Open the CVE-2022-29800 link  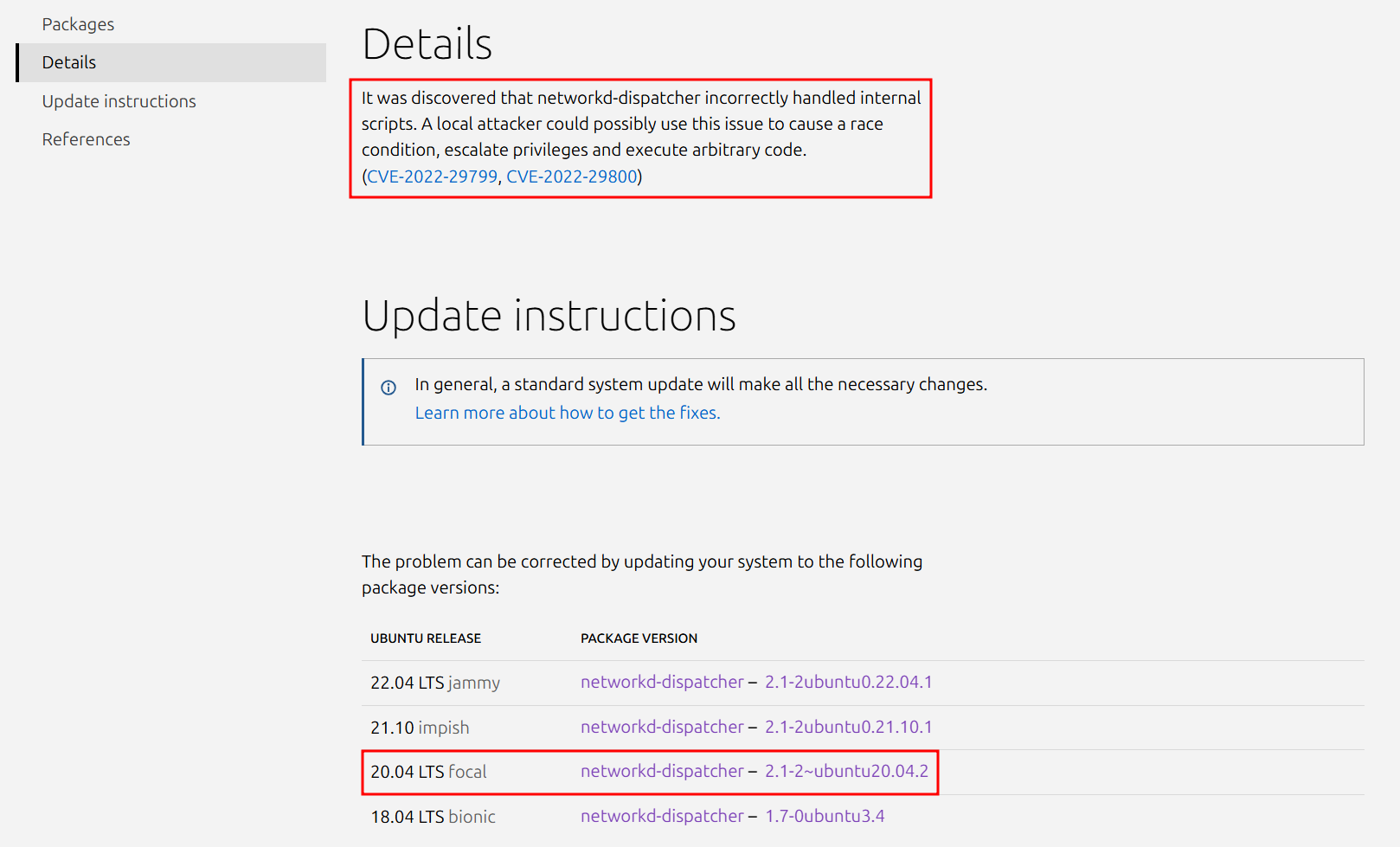(571, 176)
